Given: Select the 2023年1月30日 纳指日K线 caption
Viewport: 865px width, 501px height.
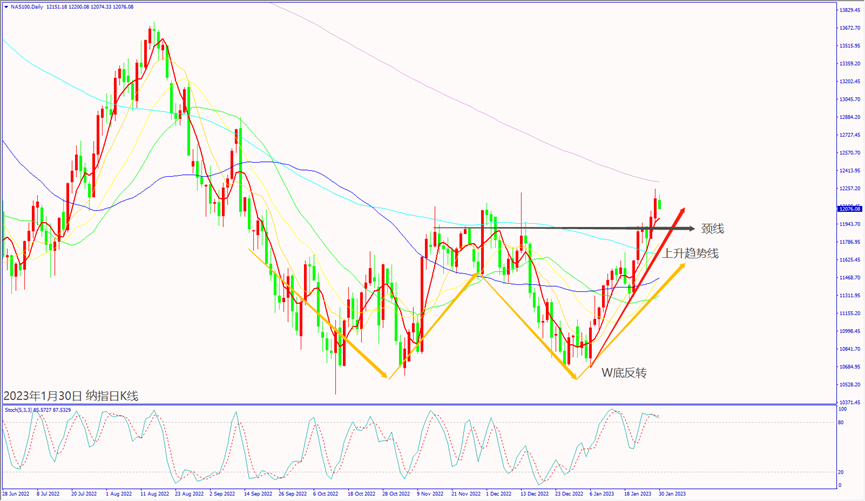Looking at the screenshot, I should pyautogui.click(x=71, y=395).
